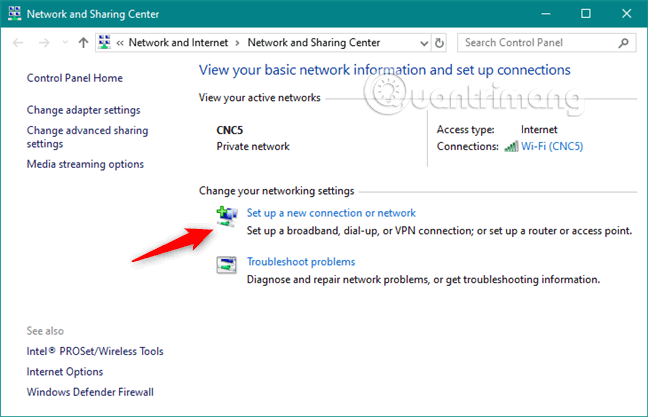Open Set up a new connection or network
648x417 pixels.
331,213
